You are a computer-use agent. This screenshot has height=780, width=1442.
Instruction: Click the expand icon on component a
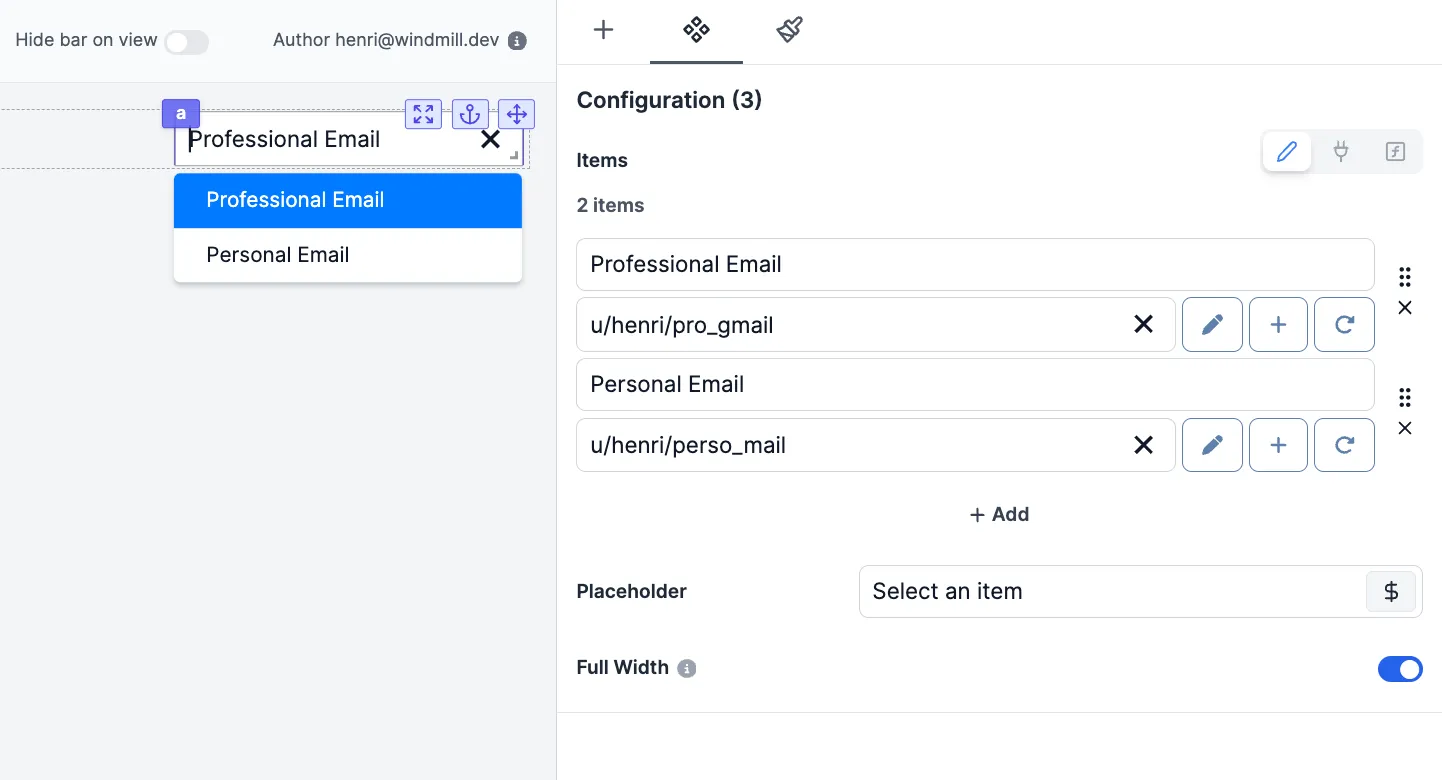click(423, 114)
